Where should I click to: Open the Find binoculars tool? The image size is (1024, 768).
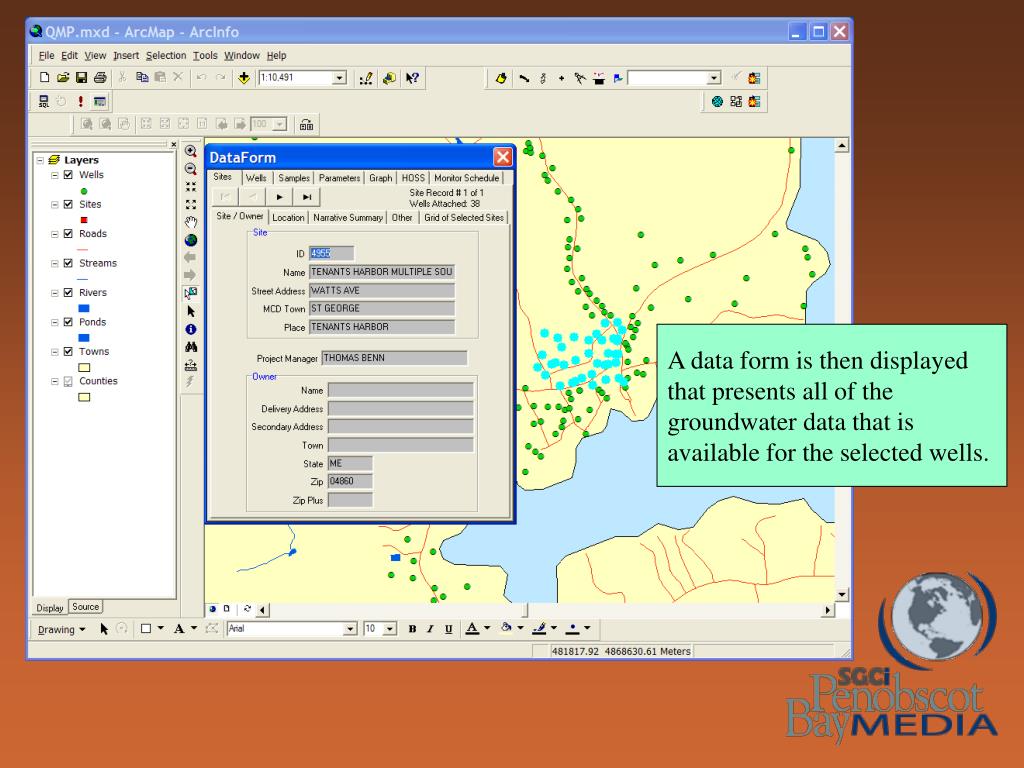[x=191, y=347]
